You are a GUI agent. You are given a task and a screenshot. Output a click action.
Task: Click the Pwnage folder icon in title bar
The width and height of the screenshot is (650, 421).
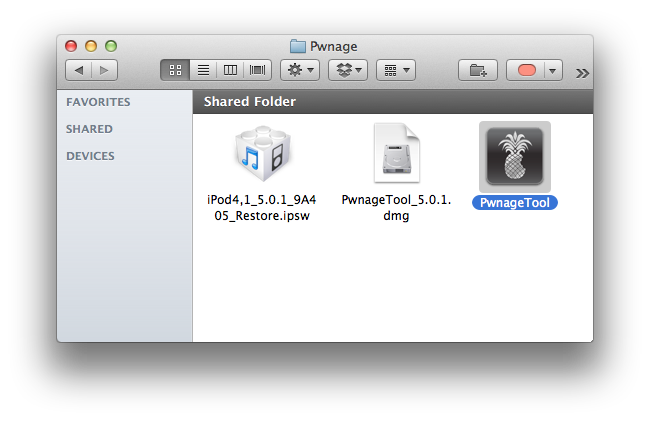pos(297,46)
